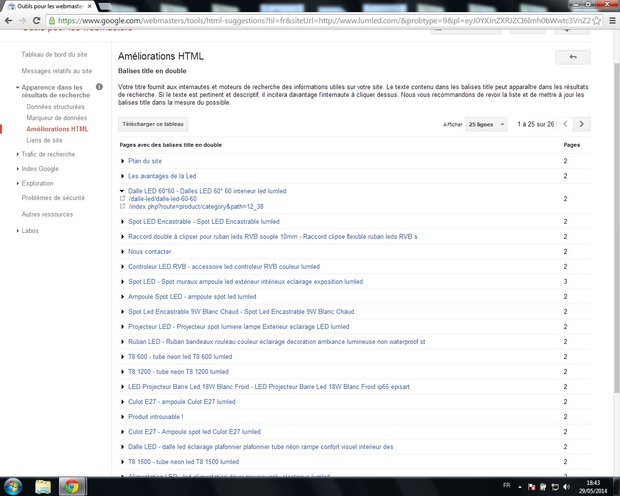Screen dimensions: 620x496
Task: Open external link icon for /index.php?route path
Action: [x=121, y=206]
